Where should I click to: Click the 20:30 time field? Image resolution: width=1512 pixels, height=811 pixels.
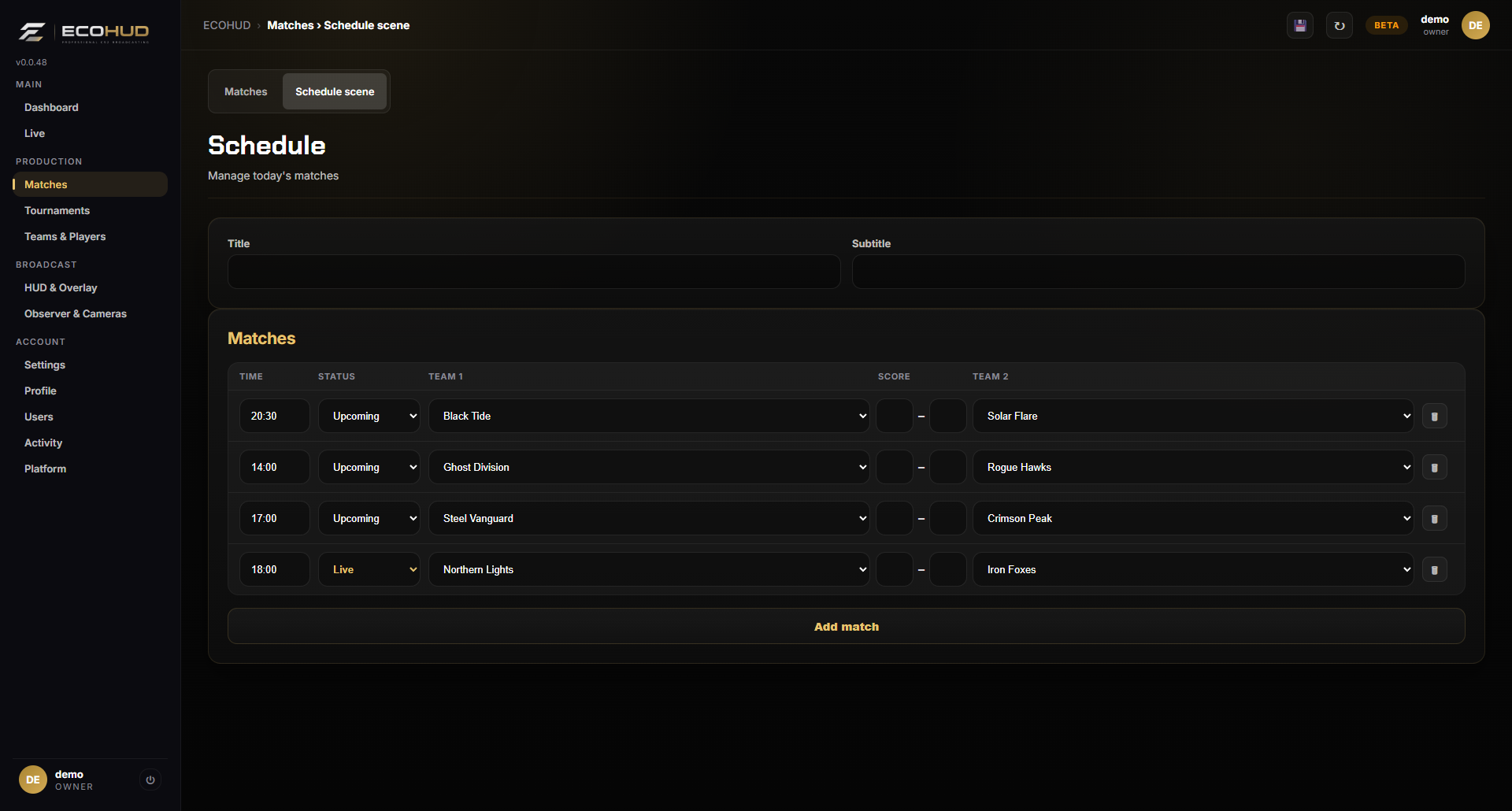point(275,416)
